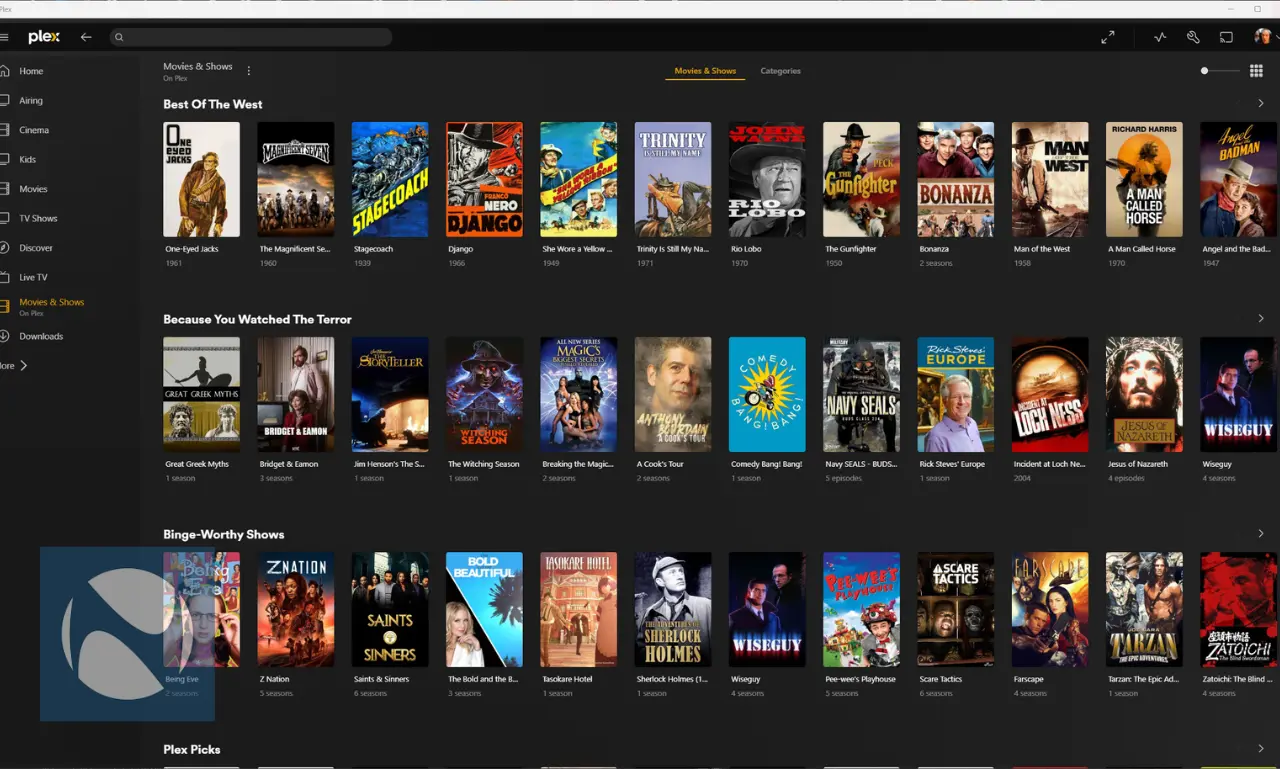Open the three-dot menu beside Movies & Shows
Screen dimensions: 1280x769
(249, 71)
